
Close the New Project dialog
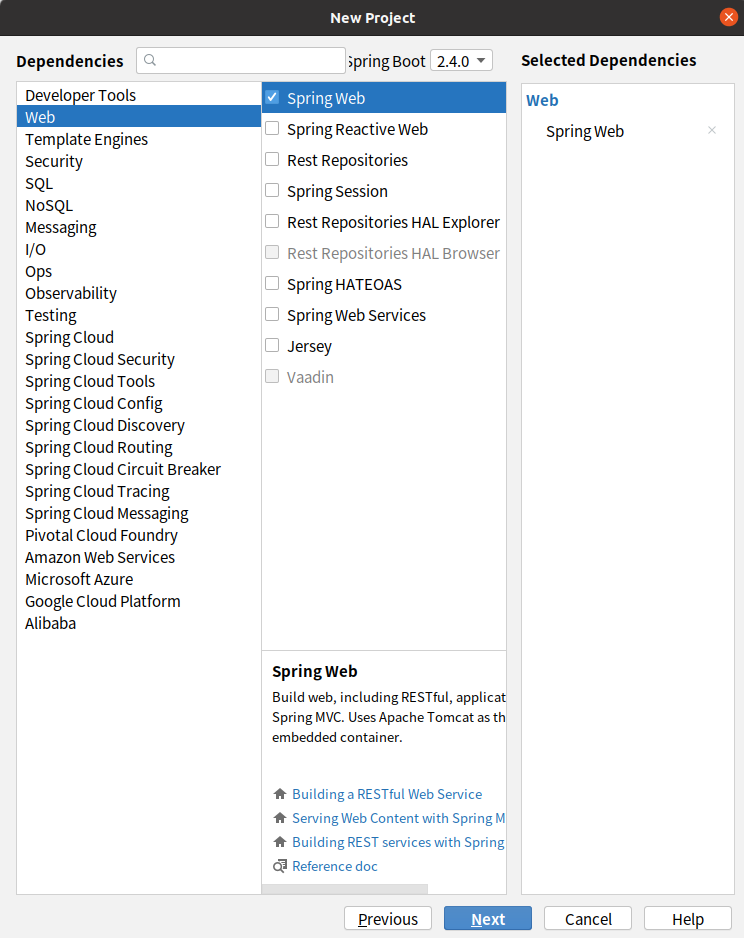728,17
